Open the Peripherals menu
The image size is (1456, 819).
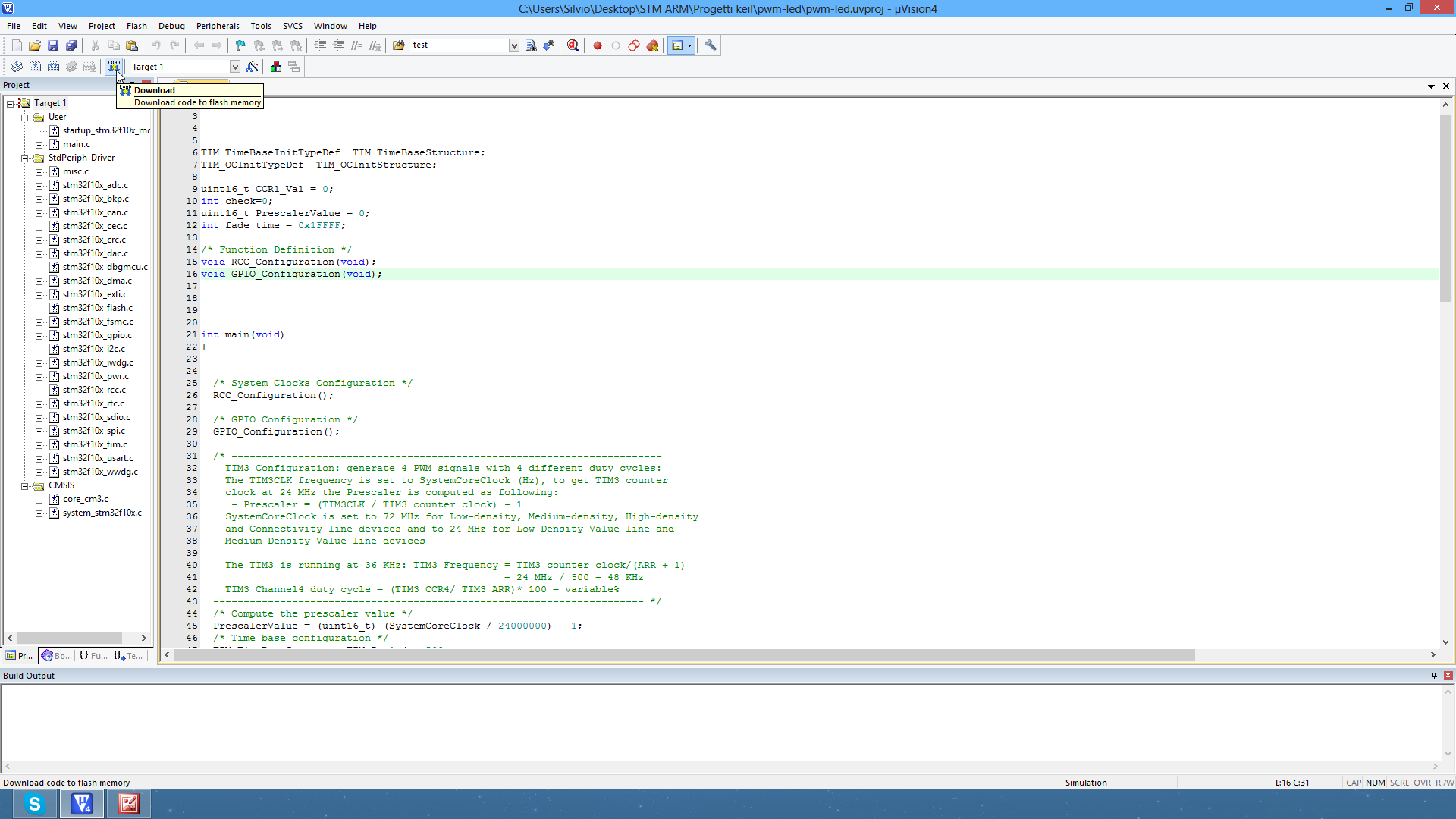(218, 26)
